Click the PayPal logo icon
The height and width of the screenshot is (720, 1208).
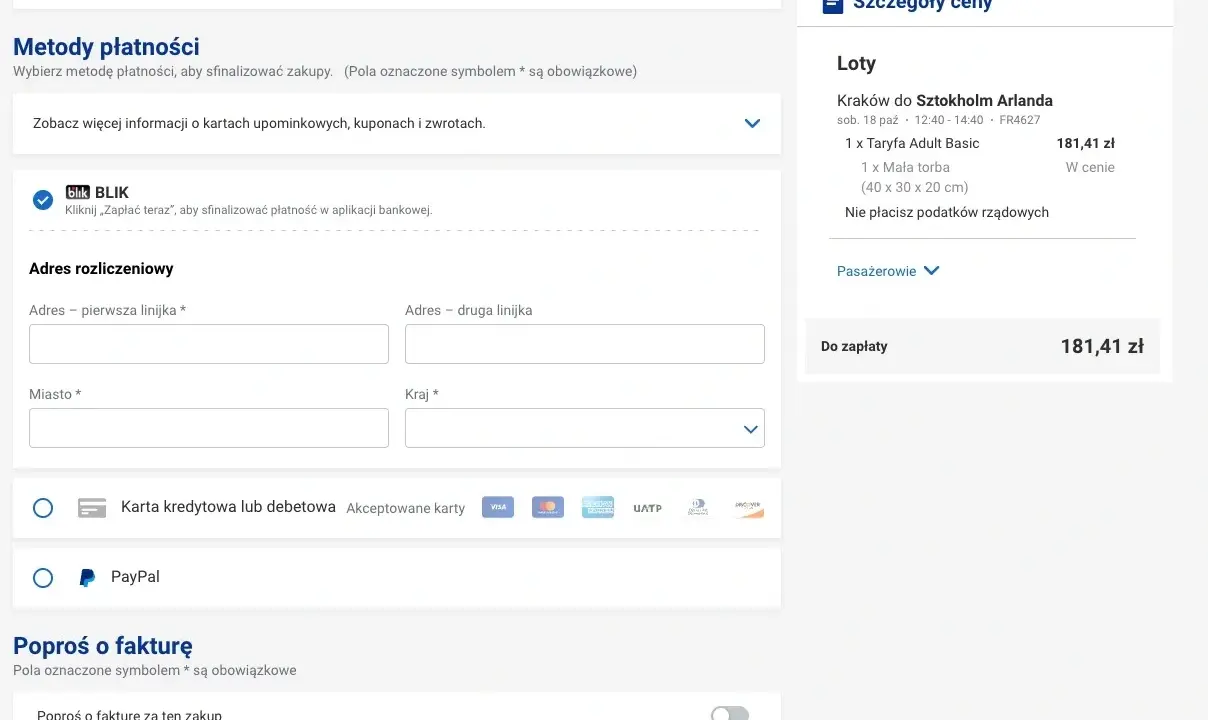pyautogui.click(x=88, y=578)
